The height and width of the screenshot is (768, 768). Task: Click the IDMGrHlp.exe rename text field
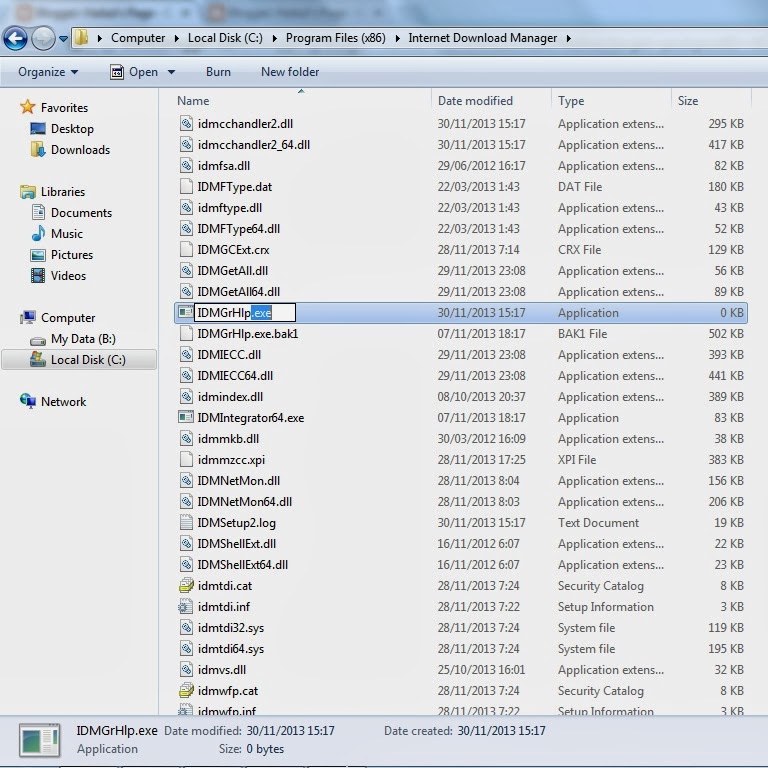pos(245,312)
